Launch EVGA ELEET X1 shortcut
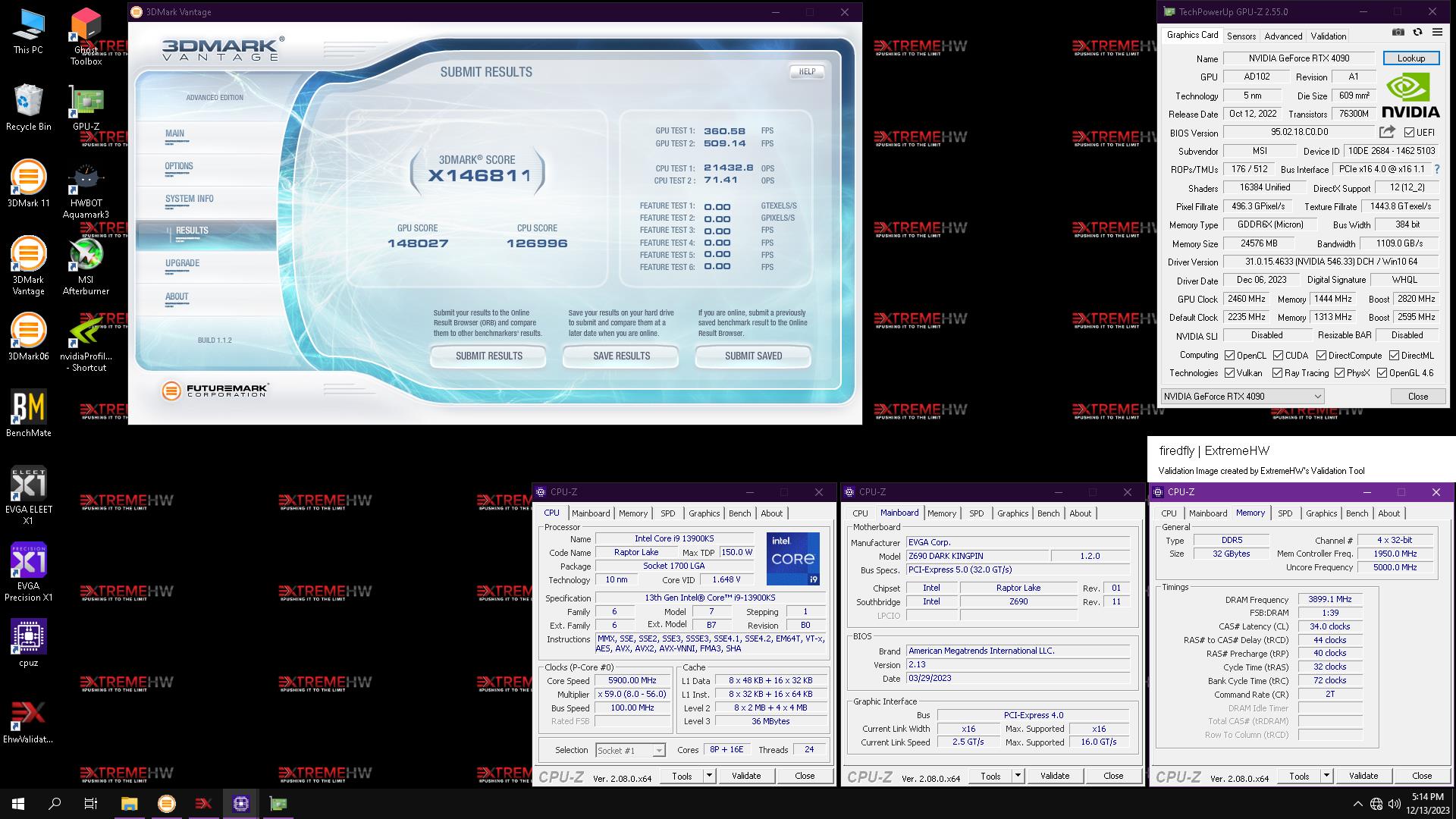 pyautogui.click(x=28, y=495)
